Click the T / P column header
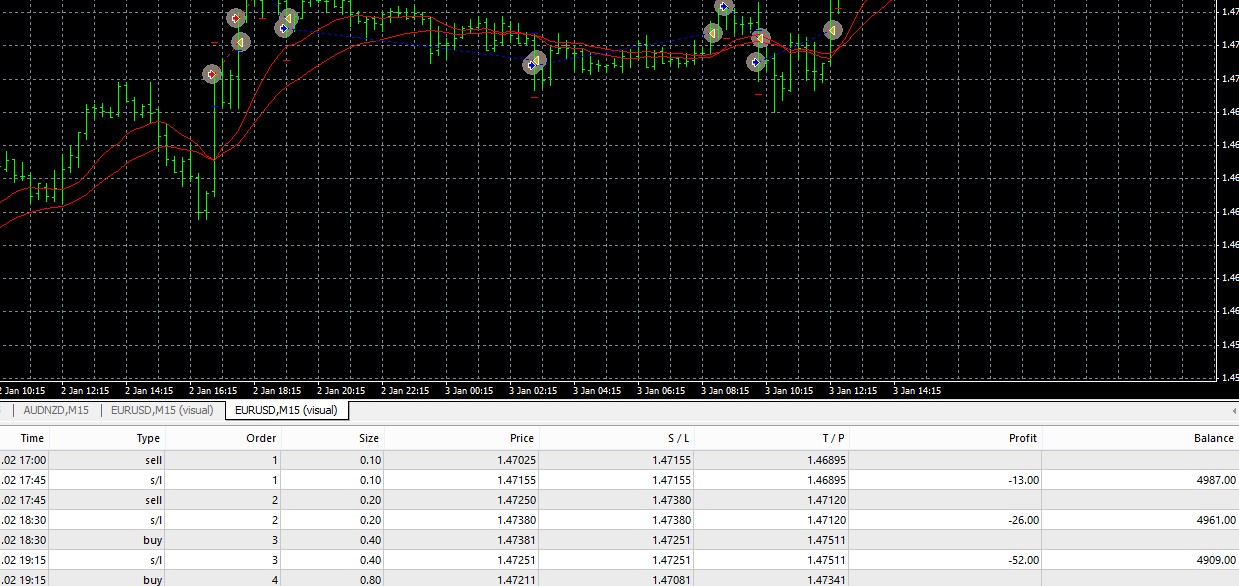Viewport: 1239px width, 586px height. point(833,438)
